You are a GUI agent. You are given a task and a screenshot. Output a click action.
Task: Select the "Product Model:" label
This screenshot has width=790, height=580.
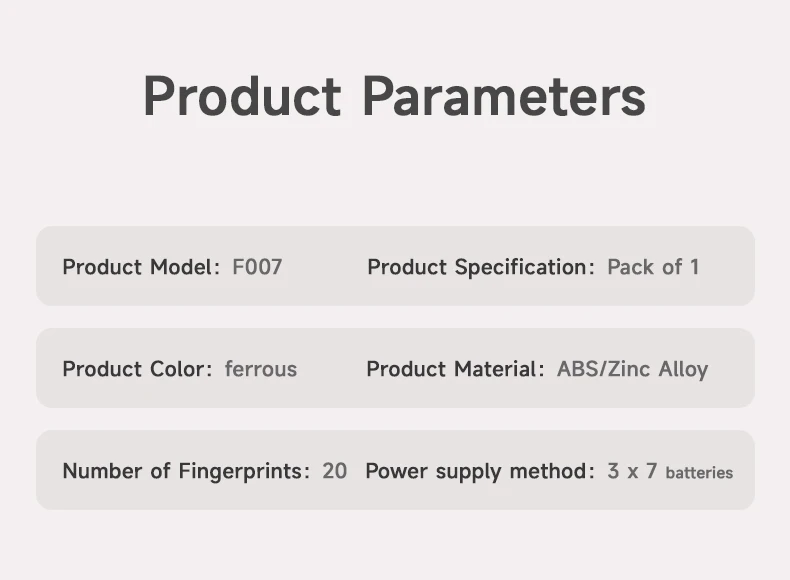click(x=141, y=267)
